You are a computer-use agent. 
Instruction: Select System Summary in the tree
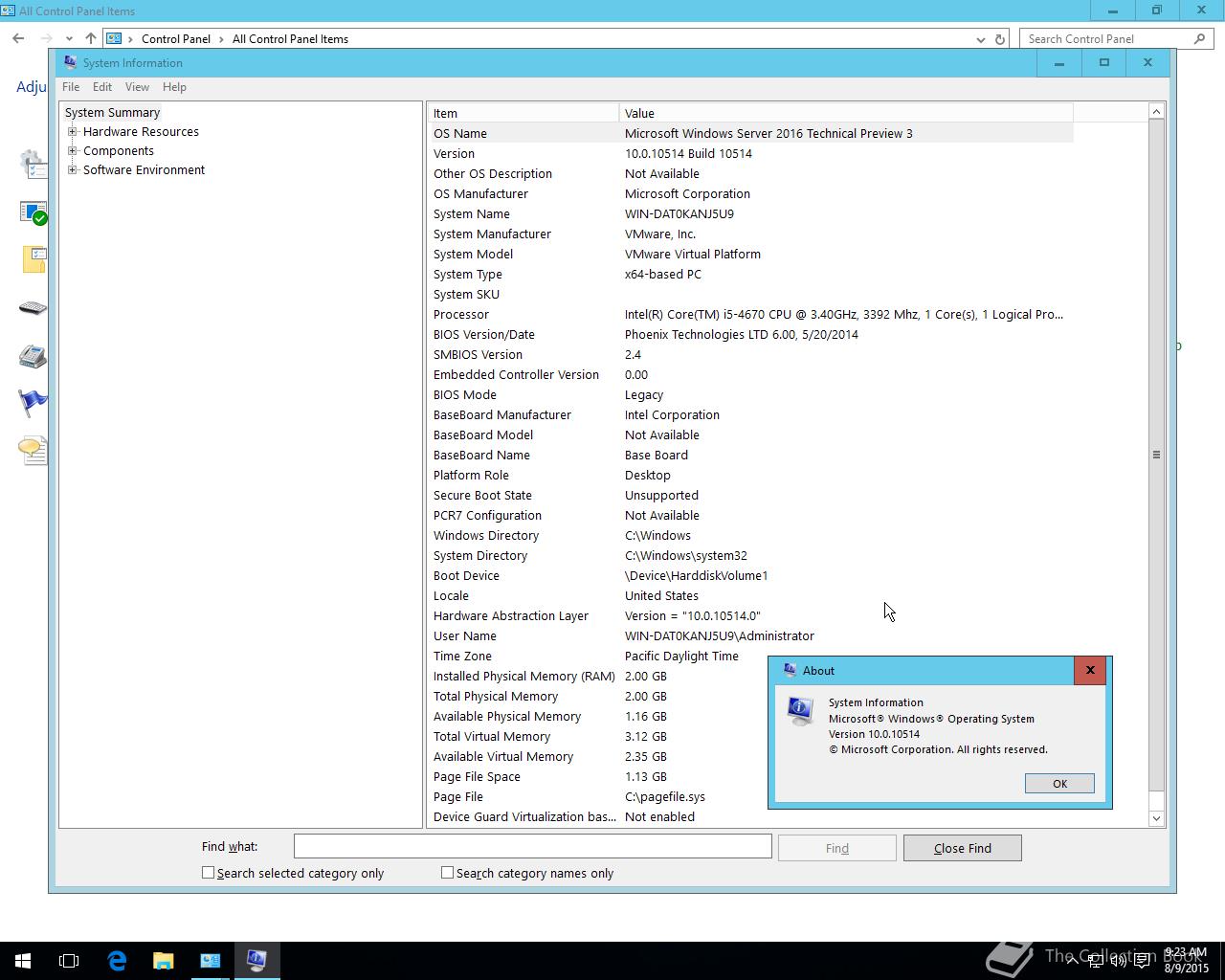tap(112, 112)
